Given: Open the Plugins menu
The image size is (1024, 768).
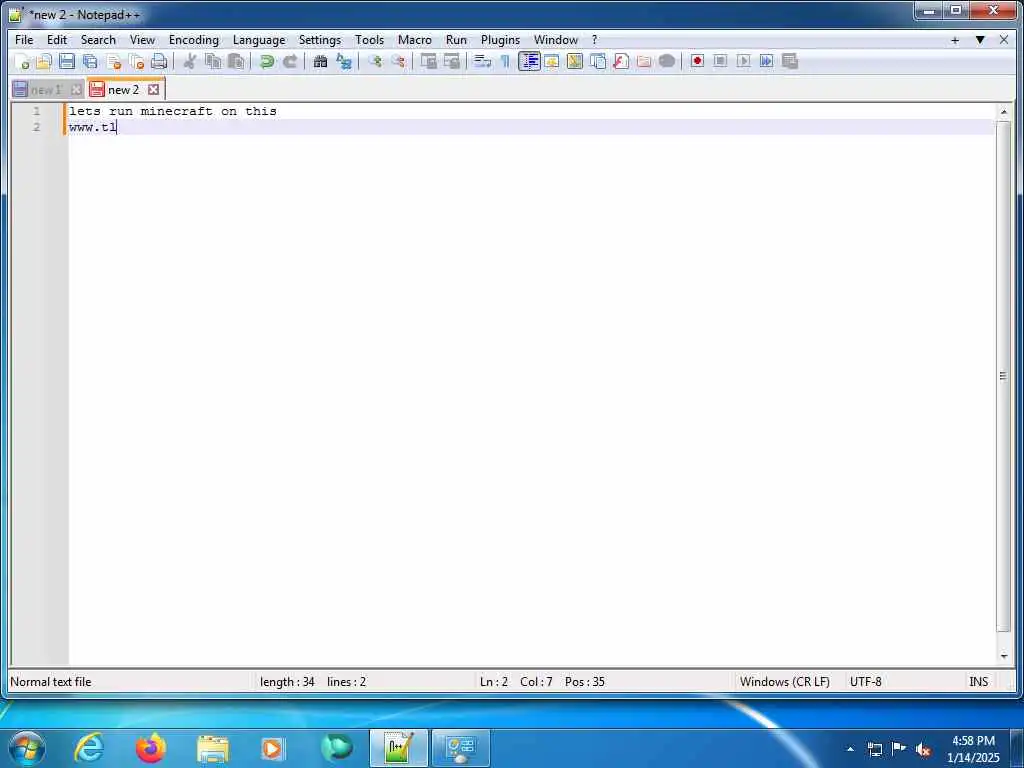Looking at the screenshot, I should pyautogui.click(x=501, y=40).
